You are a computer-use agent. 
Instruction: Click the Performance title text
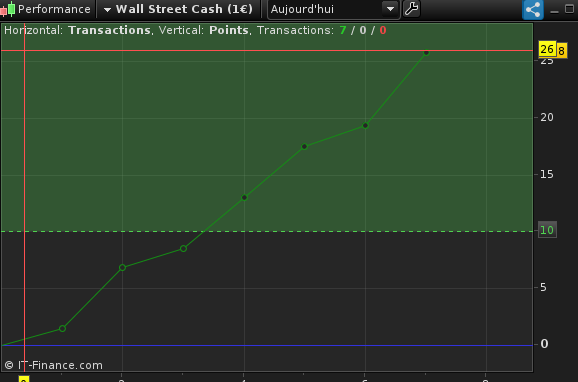tap(54, 9)
